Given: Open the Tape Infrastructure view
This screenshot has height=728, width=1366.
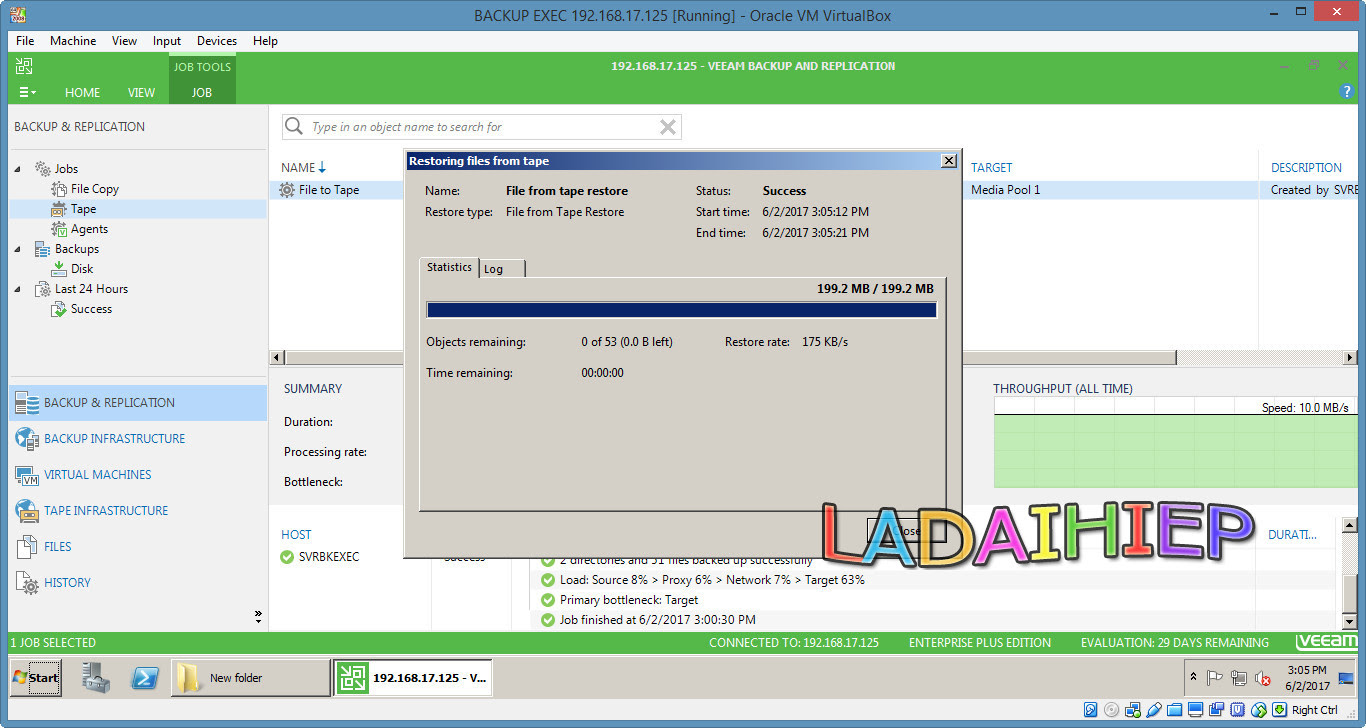Looking at the screenshot, I should tap(138, 511).
